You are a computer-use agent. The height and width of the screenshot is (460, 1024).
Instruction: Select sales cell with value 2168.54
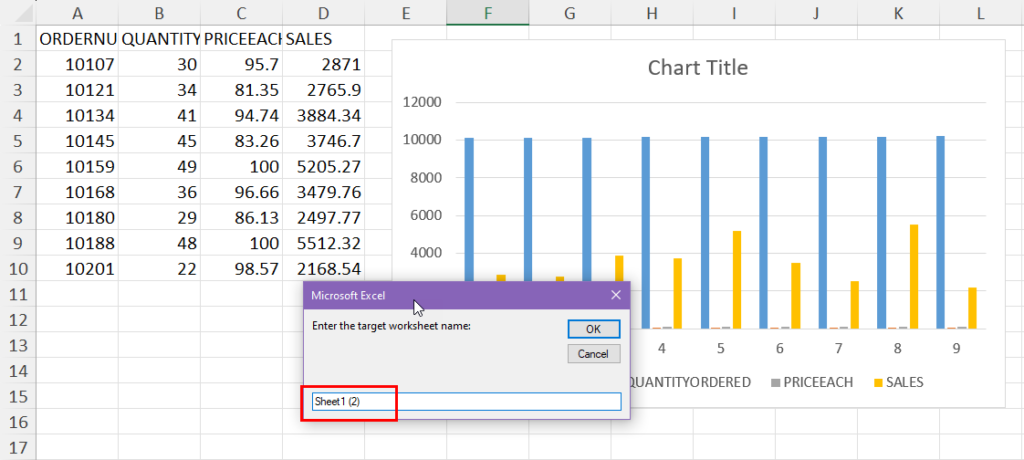(323, 269)
